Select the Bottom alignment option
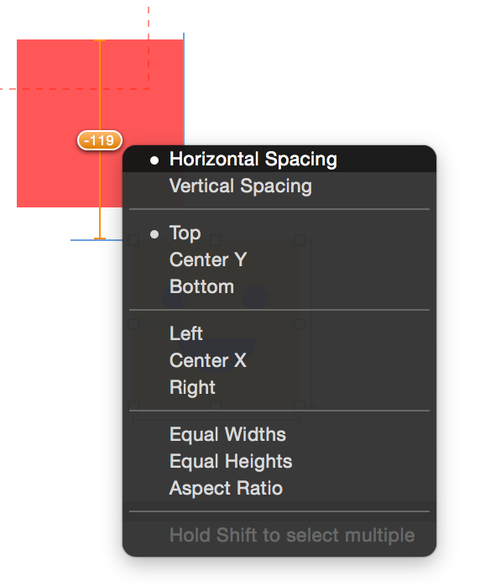Image resolution: width=480 pixels, height=587 pixels. pos(279,287)
